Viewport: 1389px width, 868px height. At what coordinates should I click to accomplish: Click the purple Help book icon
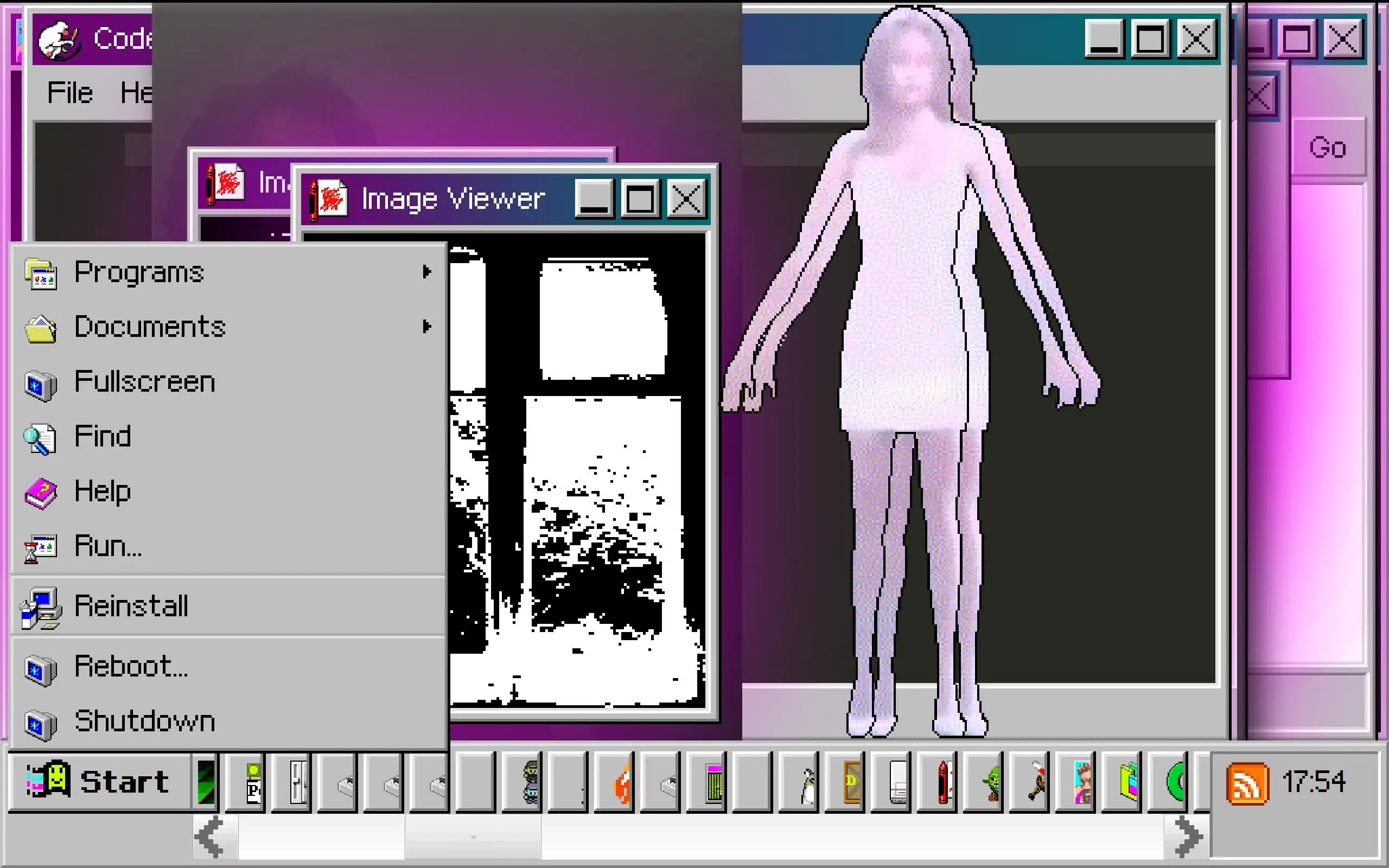click(x=40, y=493)
